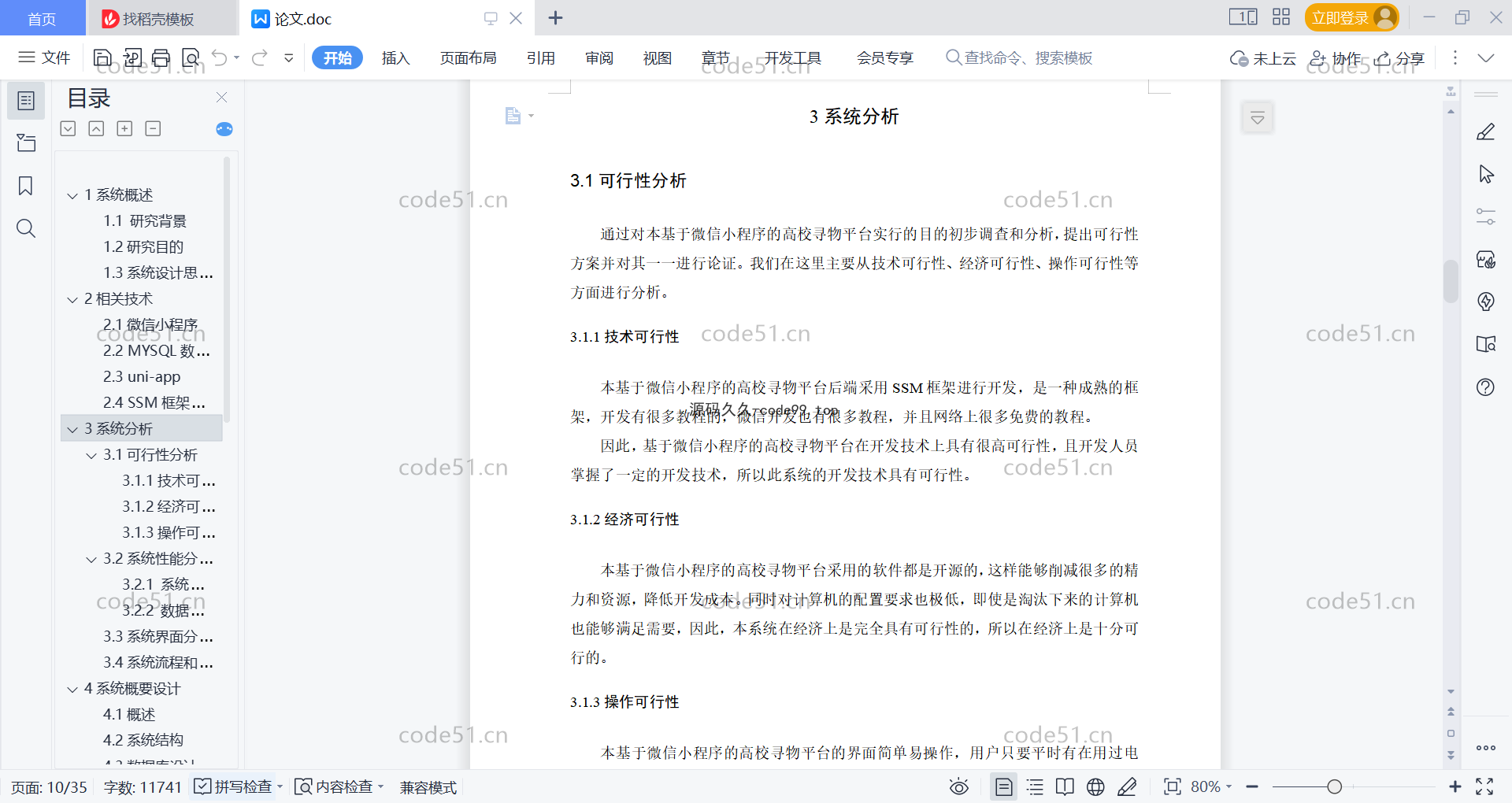Open a new document tab with plus
1512x803 pixels.
pos(555,17)
